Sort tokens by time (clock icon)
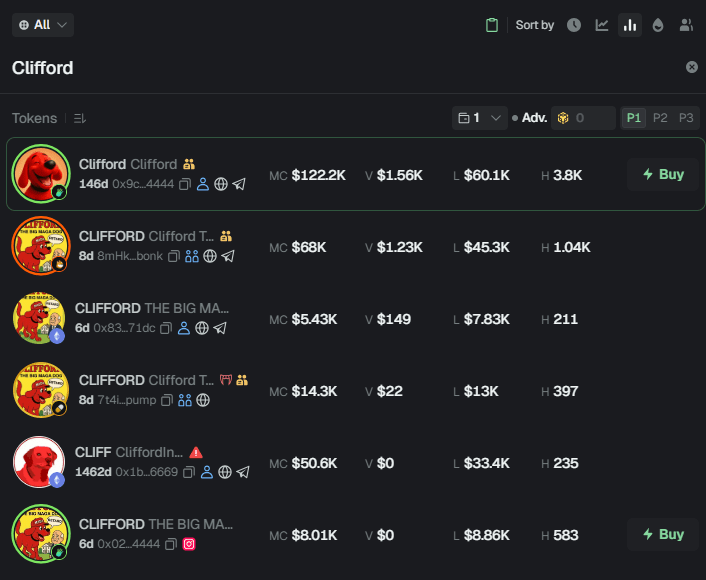Image resolution: width=706 pixels, height=580 pixels. click(574, 25)
